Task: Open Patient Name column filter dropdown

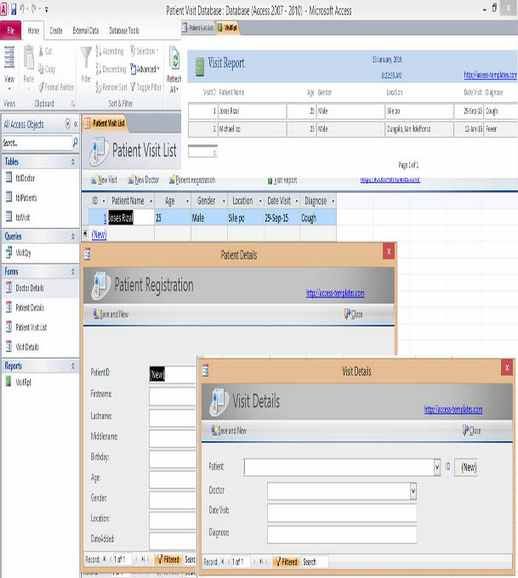Action: (151, 201)
